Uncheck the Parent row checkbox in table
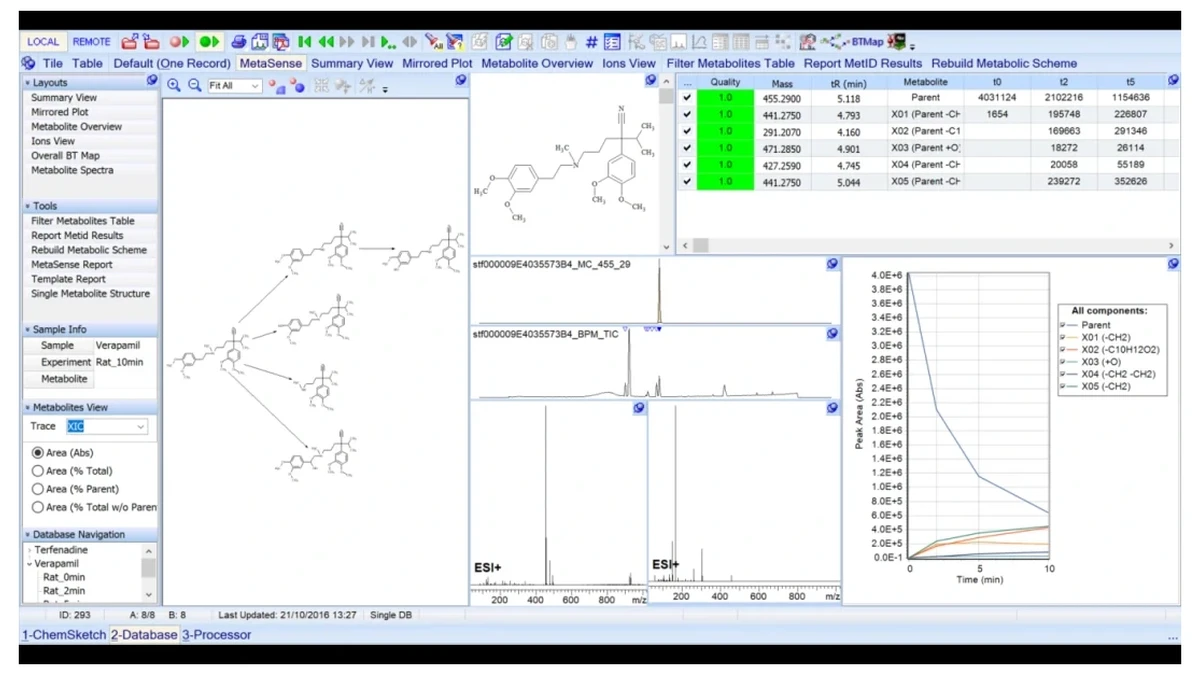The image size is (1200, 675). coord(687,98)
